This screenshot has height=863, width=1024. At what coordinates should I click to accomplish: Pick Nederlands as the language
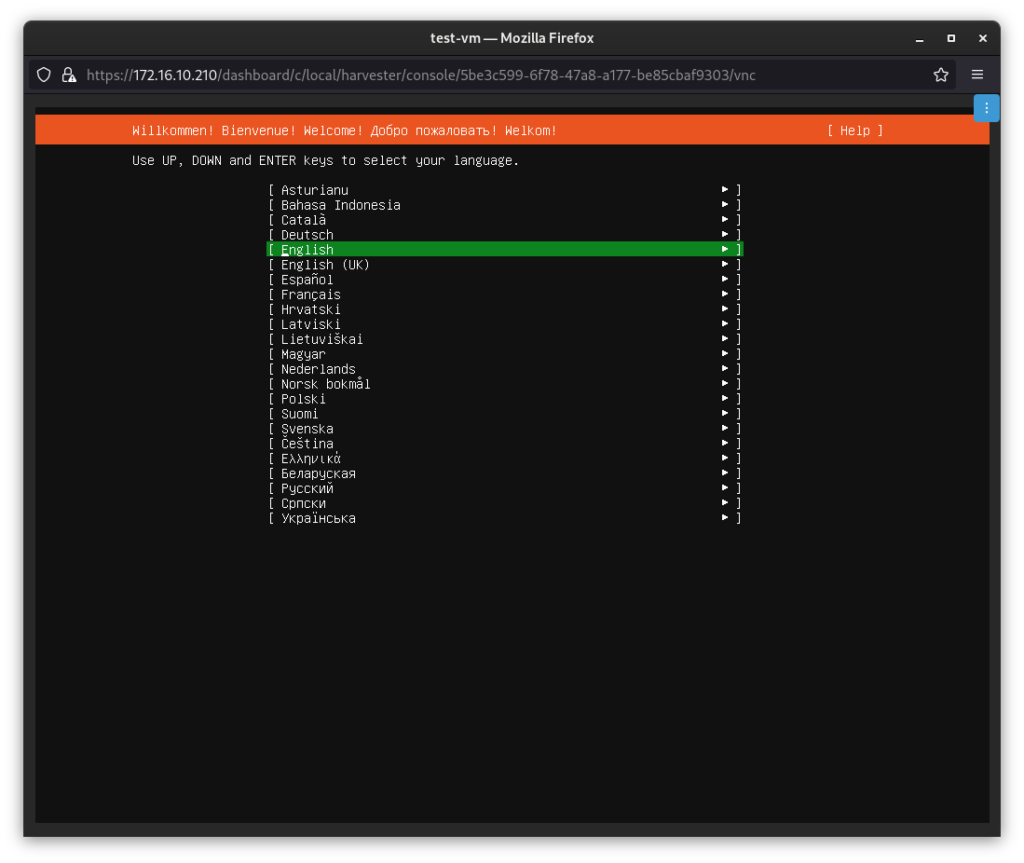tap(504, 369)
